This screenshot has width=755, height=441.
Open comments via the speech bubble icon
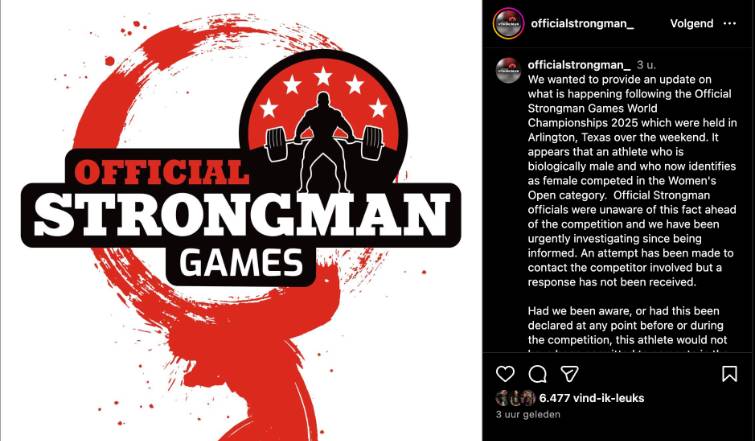[537, 374]
